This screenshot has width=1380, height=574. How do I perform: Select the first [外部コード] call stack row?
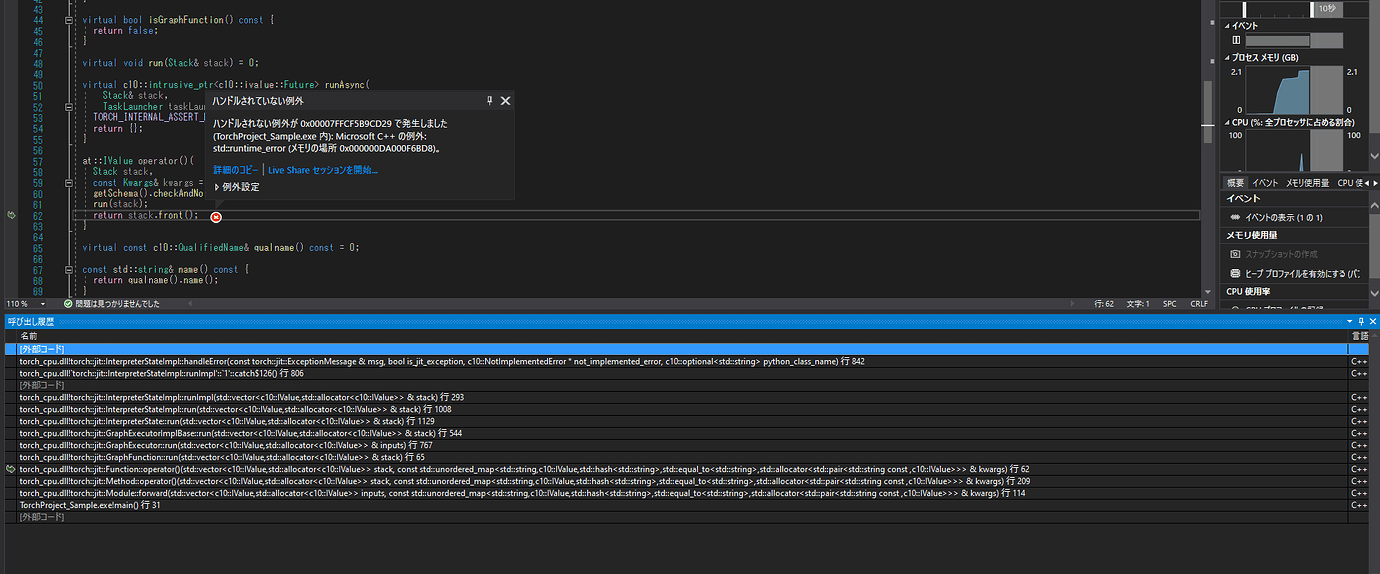click(686, 349)
